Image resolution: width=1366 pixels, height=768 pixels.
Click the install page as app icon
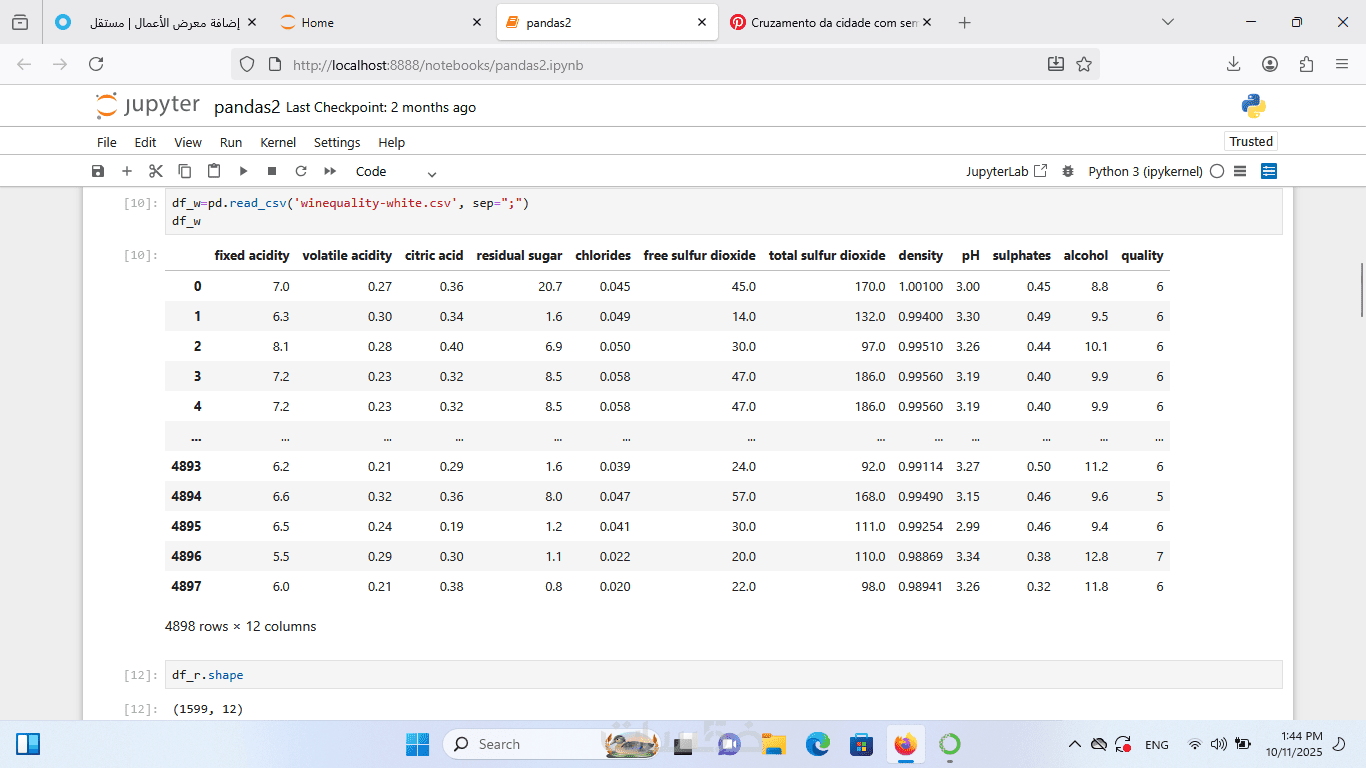point(1056,64)
